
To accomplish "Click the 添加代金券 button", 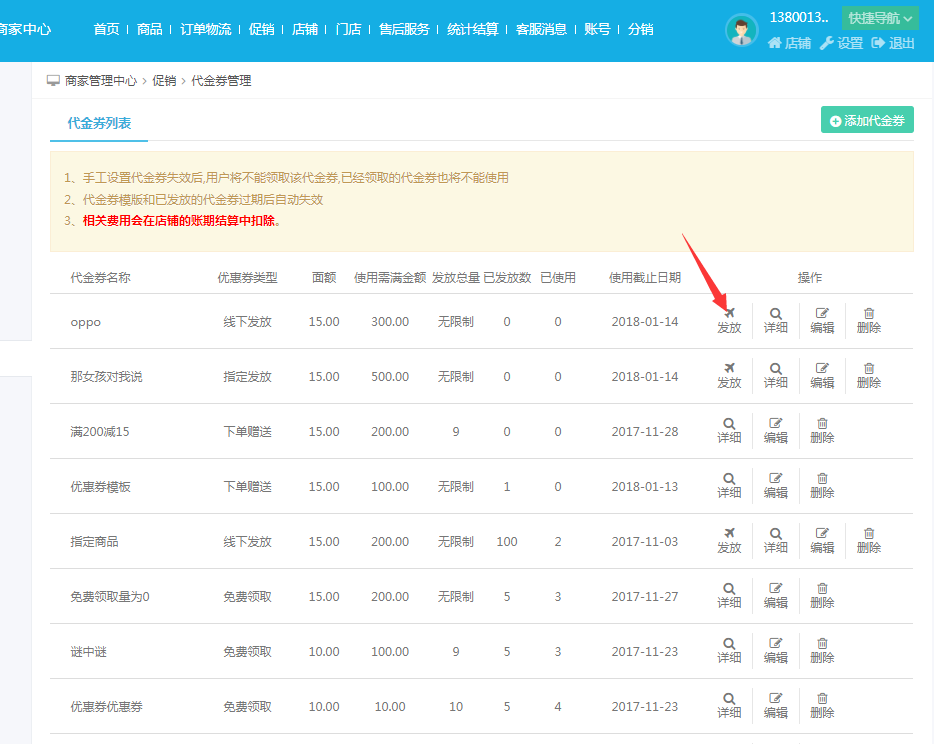I will (867, 120).
